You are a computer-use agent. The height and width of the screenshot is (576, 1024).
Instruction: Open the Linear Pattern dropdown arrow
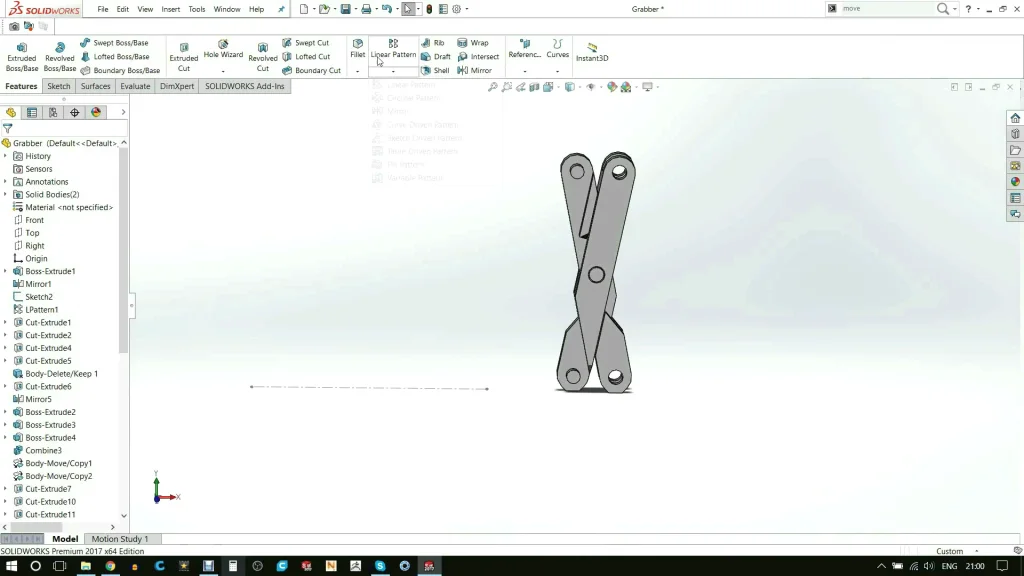pyautogui.click(x=393, y=71)
